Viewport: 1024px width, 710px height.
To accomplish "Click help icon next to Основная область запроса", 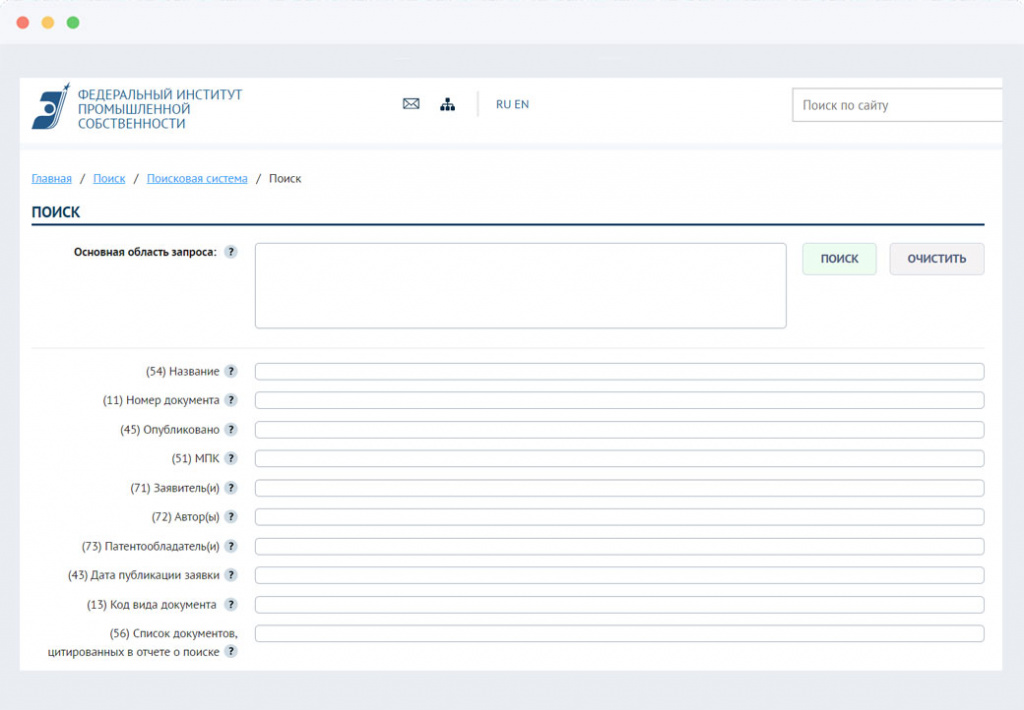I will pos(231,252).
